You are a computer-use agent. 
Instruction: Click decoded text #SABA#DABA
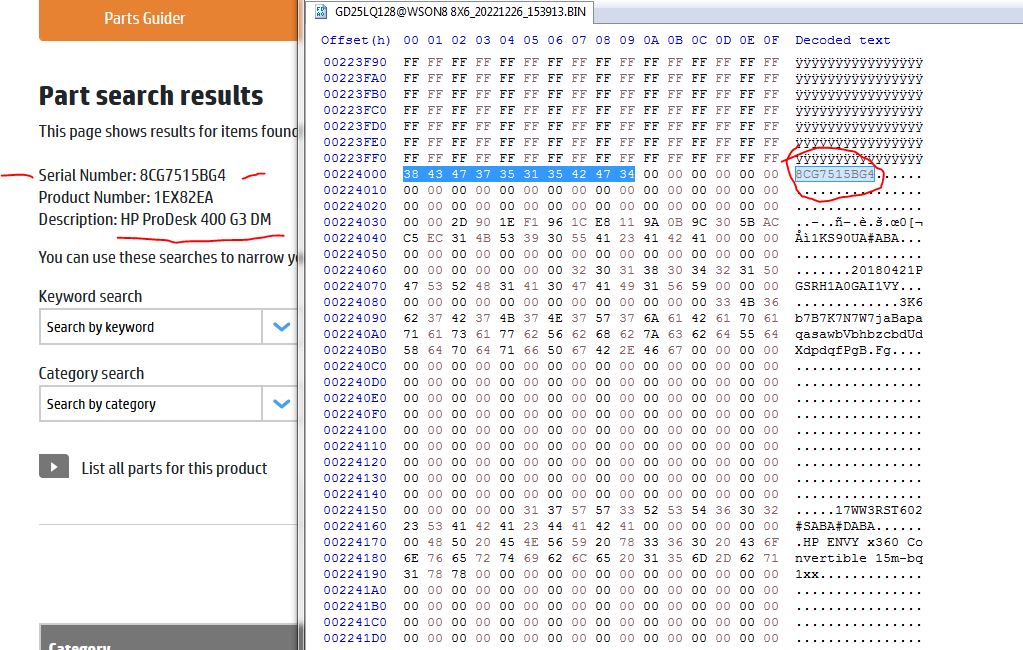834,526
